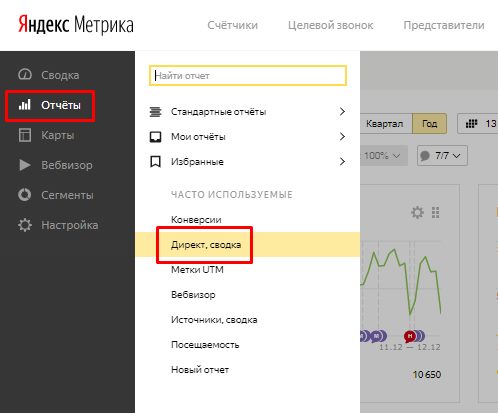Screen dimensions: 498x413
Task: Click the Избранные bookmark icon
Action: coord(155,162)
